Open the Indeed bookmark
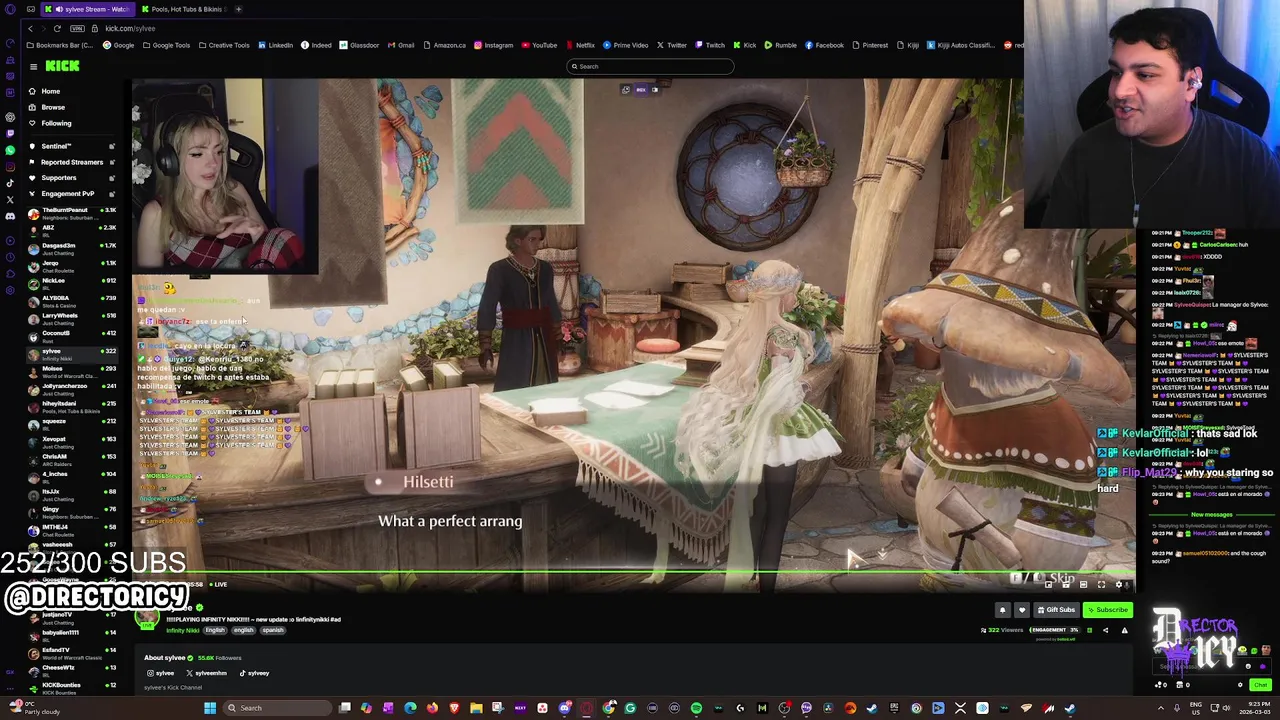 pos(316,45)
